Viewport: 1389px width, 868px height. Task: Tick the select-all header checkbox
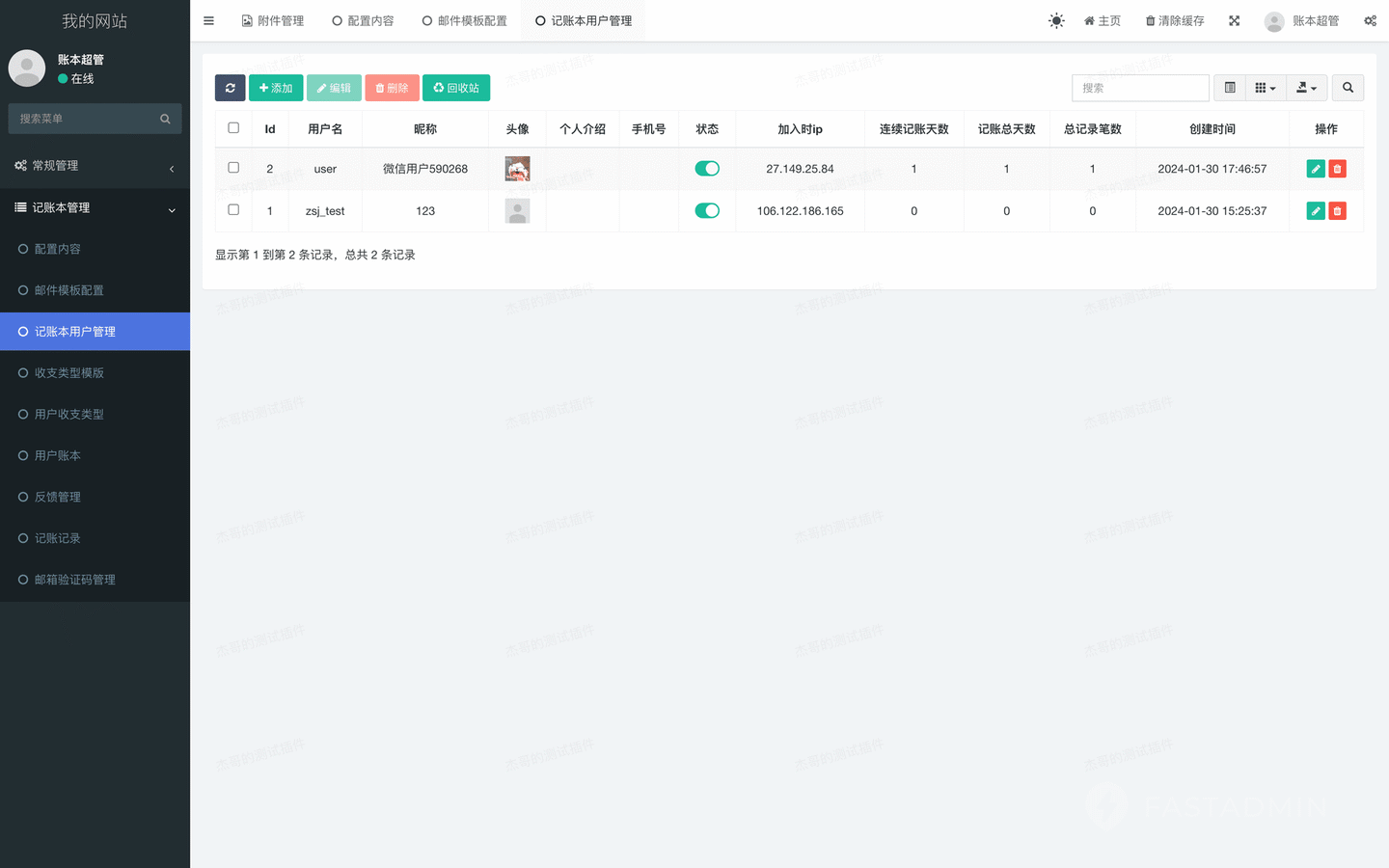pos(233,127)
